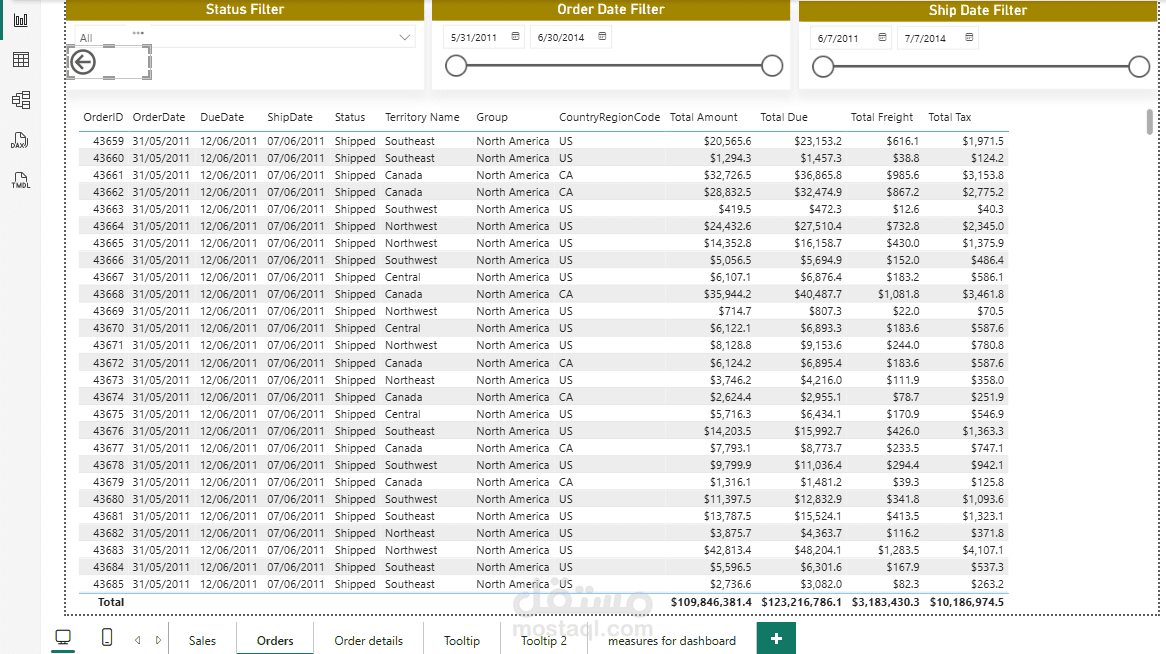
Task: Click the back arrow button under Status Filter
Action: (83, 63)
